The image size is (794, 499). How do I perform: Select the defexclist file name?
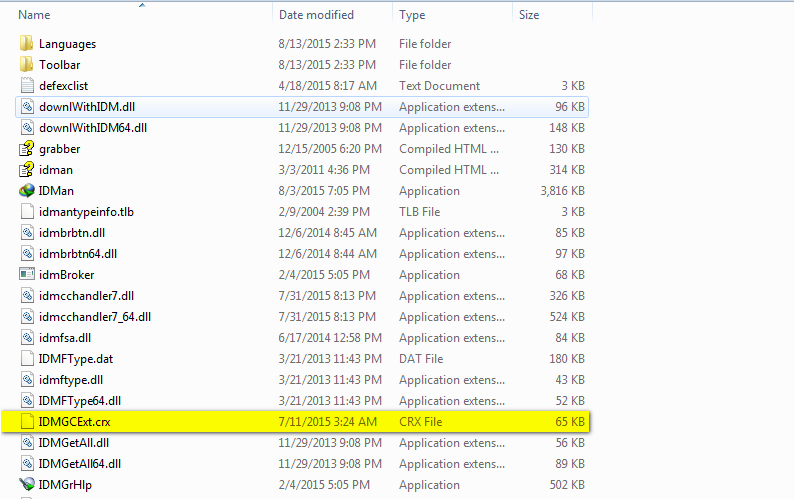pyautogui.click(x=63, y=86)
